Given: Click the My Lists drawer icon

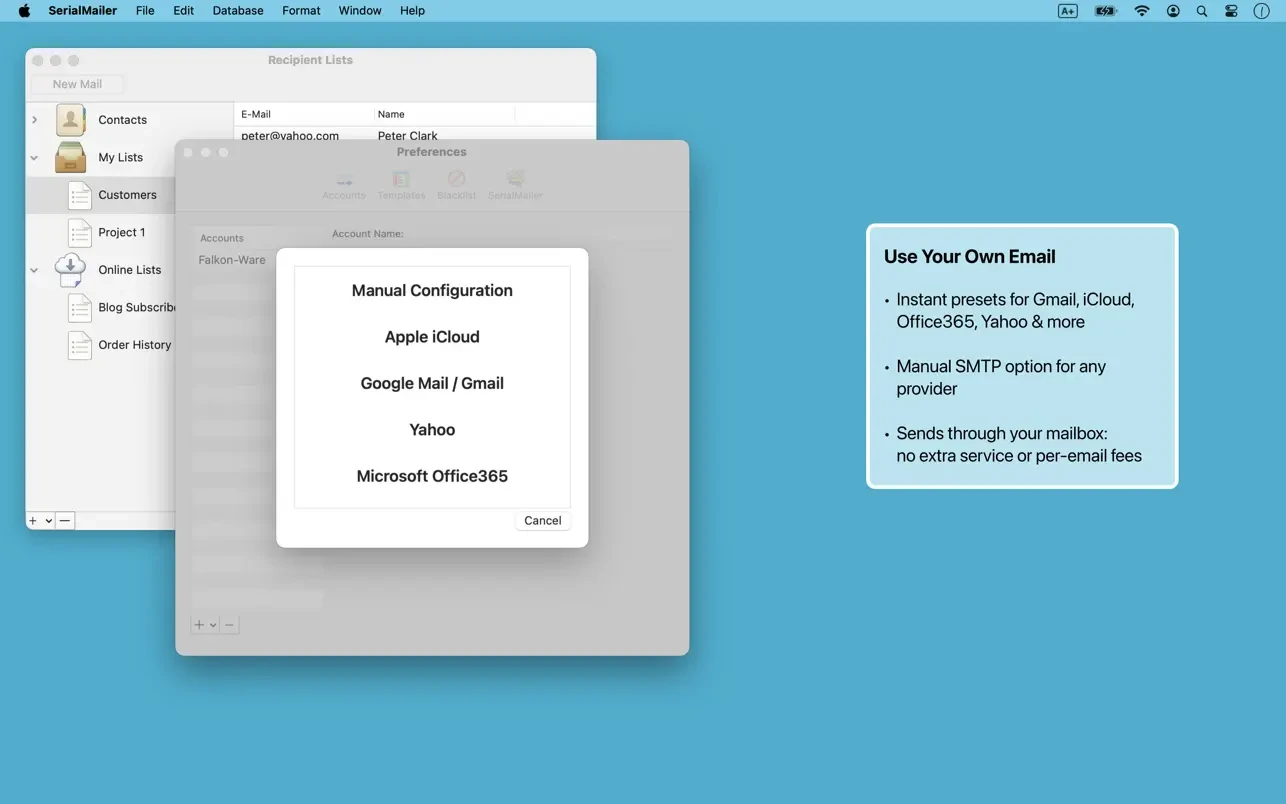Looking at the screenshot, I should (71, 157).
